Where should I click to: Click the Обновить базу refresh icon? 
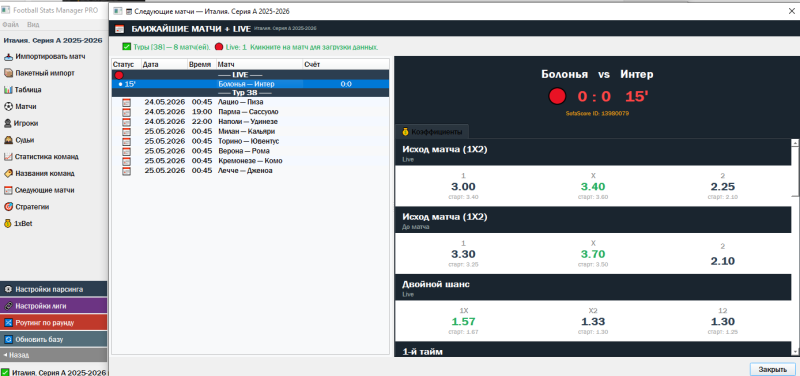[8, 339]
